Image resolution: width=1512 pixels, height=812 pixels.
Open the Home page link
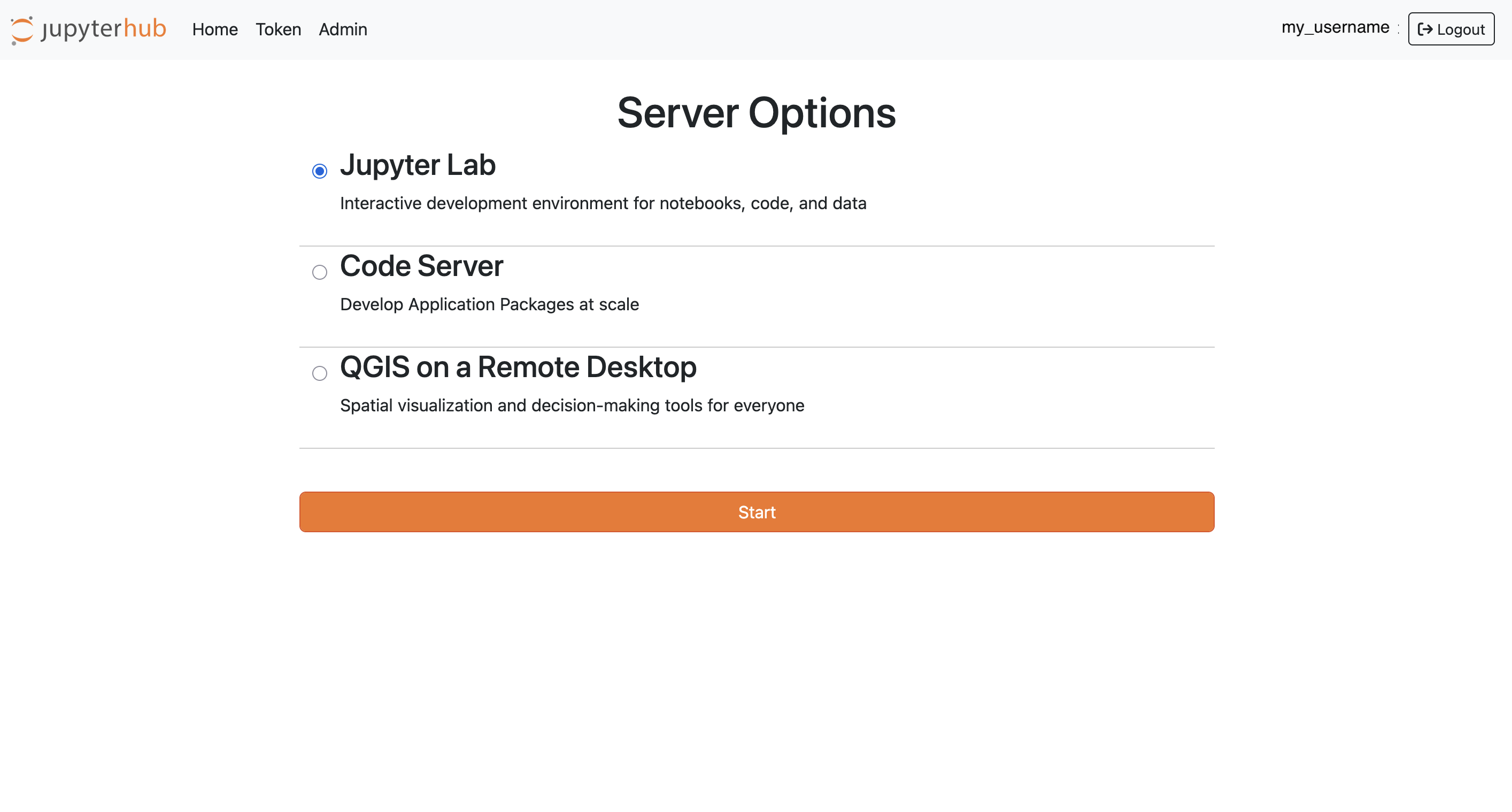coord(215,29)
